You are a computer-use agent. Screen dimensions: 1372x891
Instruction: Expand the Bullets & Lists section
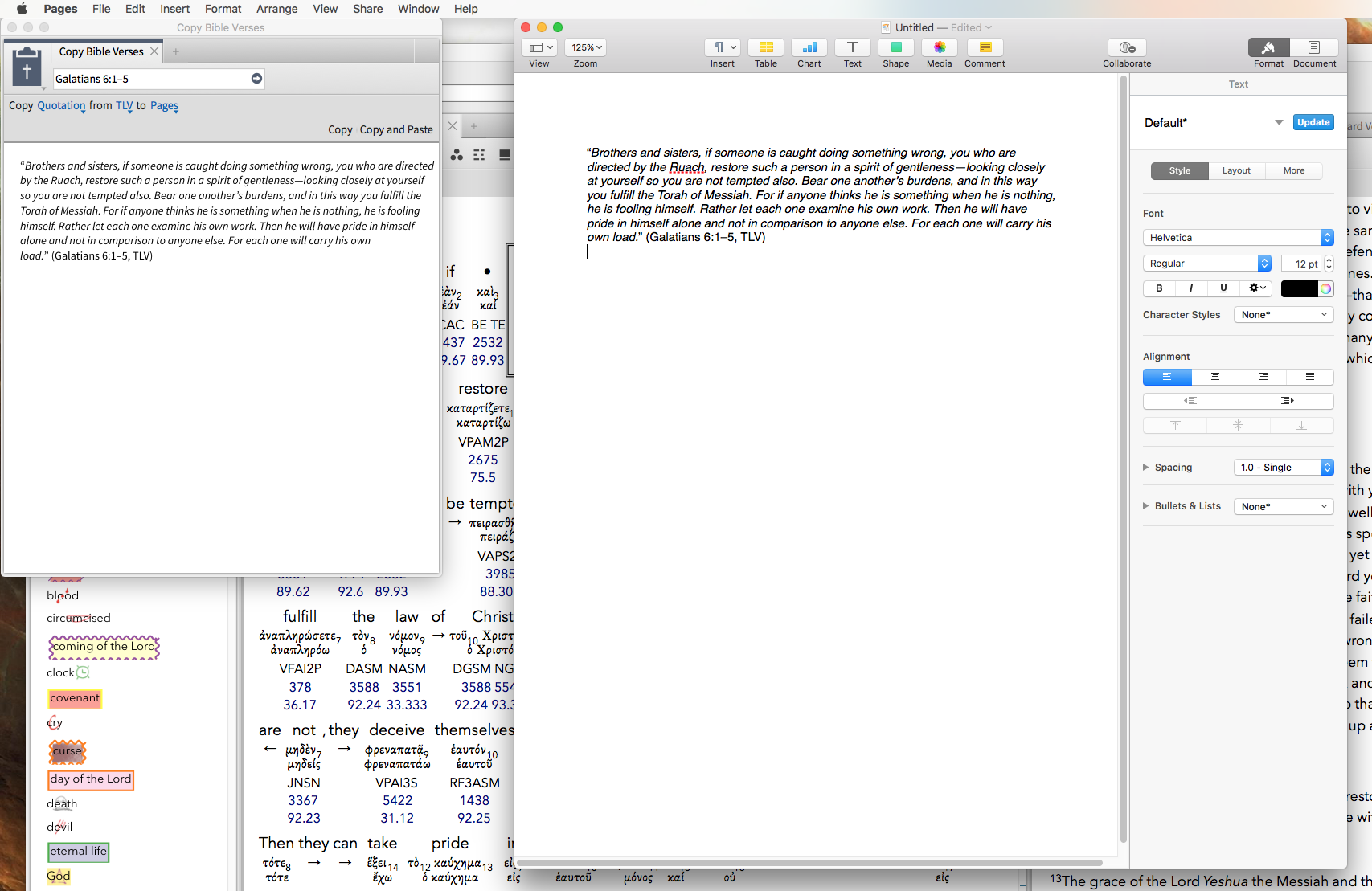tap(1146, 506)
